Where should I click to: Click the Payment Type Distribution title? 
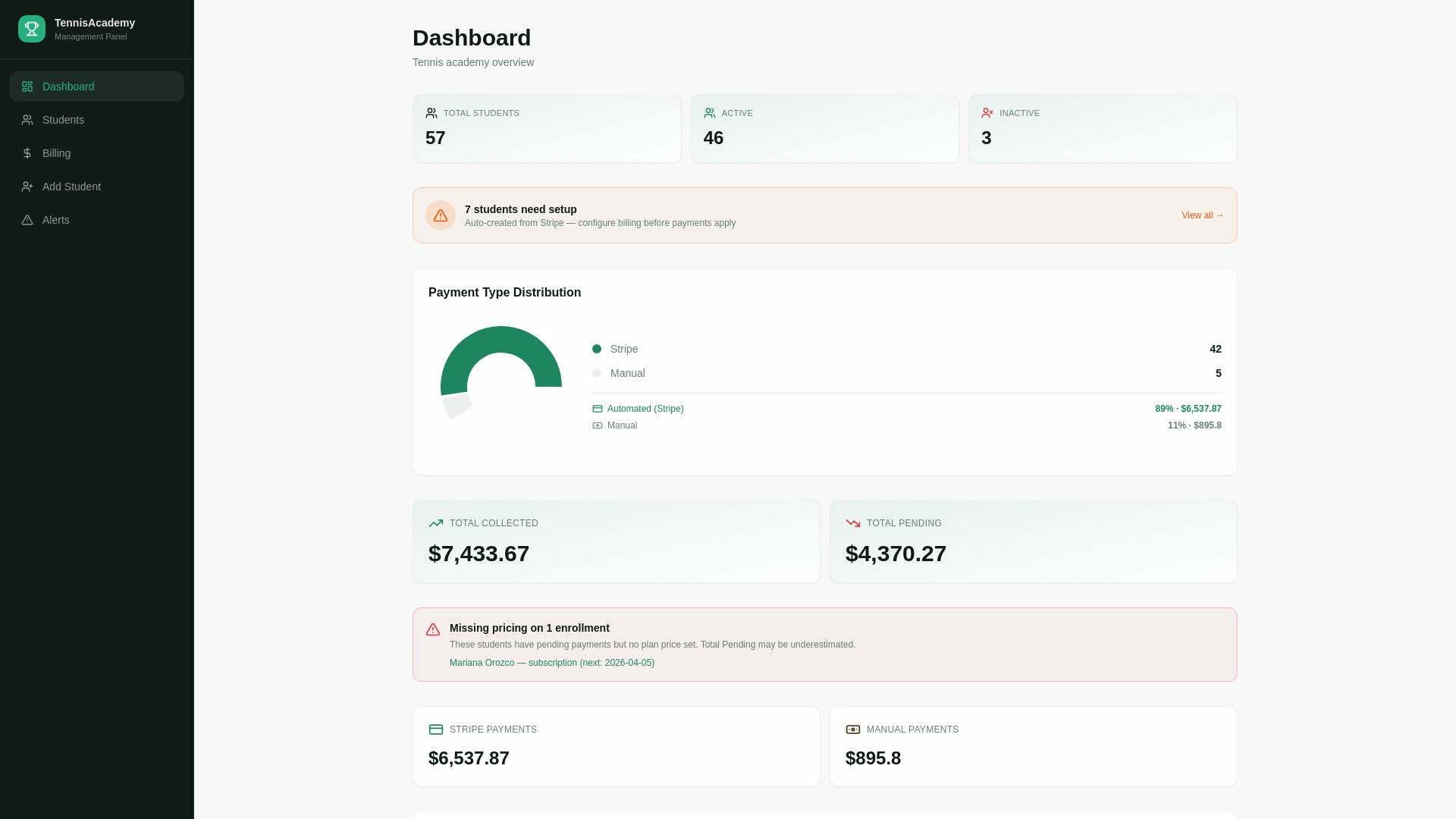tap(505, 293)
